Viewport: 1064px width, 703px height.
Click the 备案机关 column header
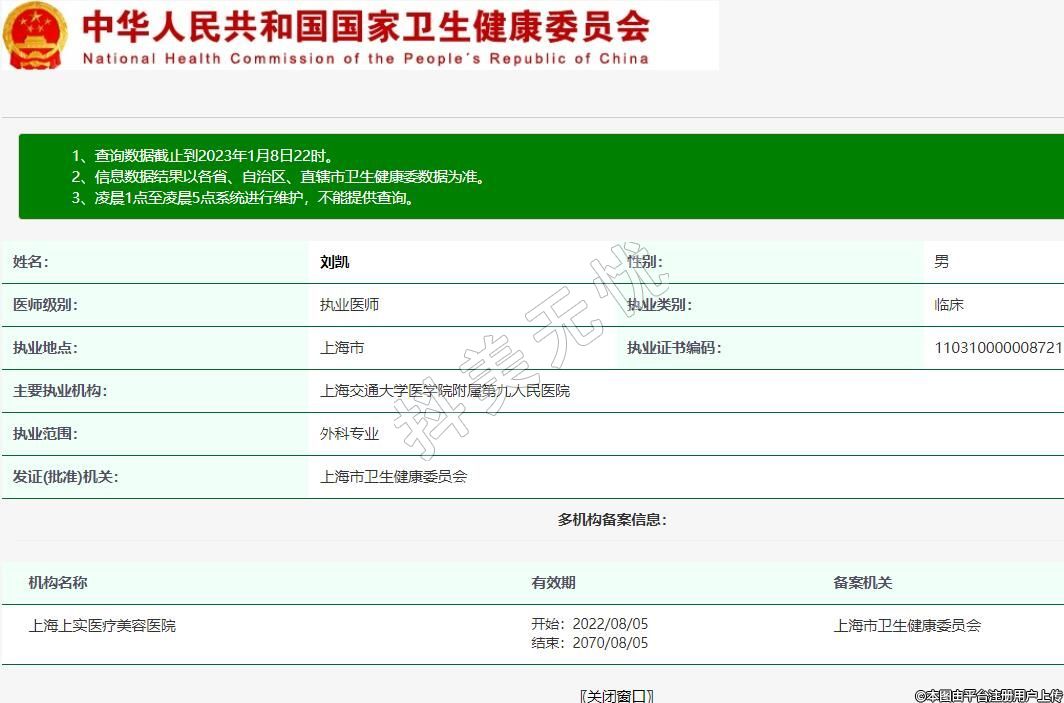(x=862, y=583)
